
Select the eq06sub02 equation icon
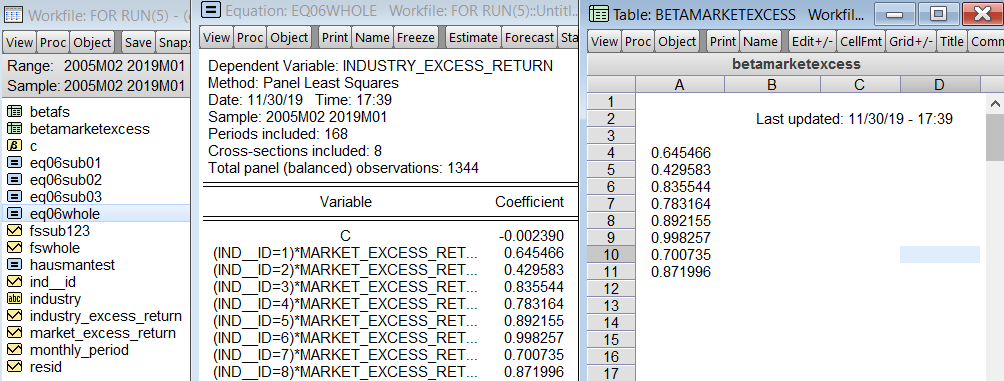pyautogui.click(x=13, y=180)
